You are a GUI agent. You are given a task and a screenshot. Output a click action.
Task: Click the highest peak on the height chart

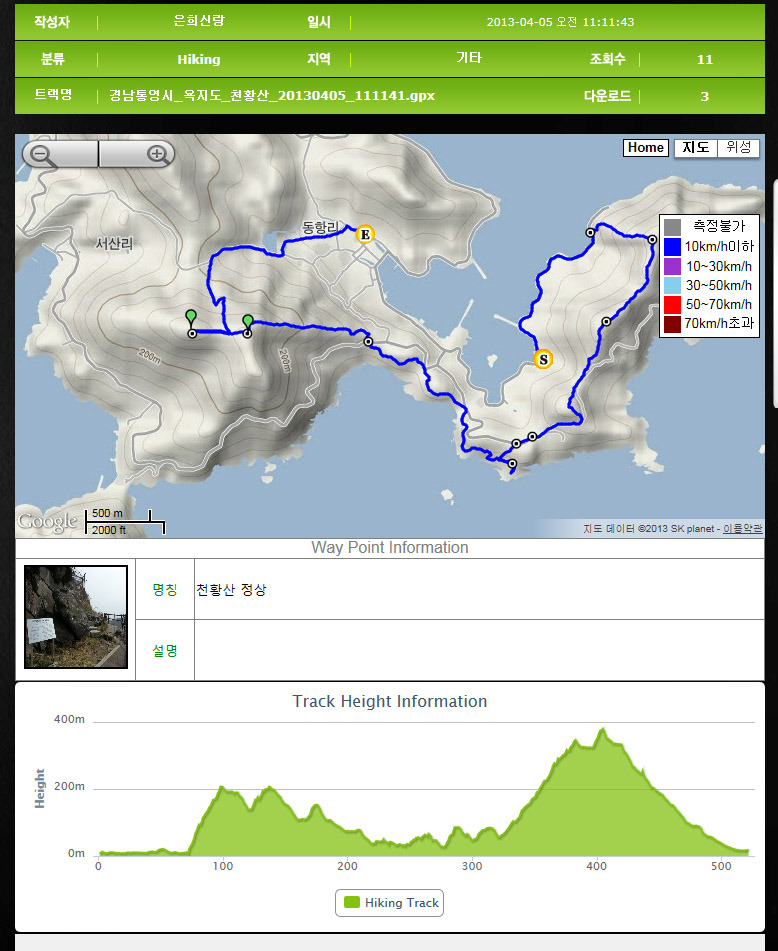tap(602, 729)
